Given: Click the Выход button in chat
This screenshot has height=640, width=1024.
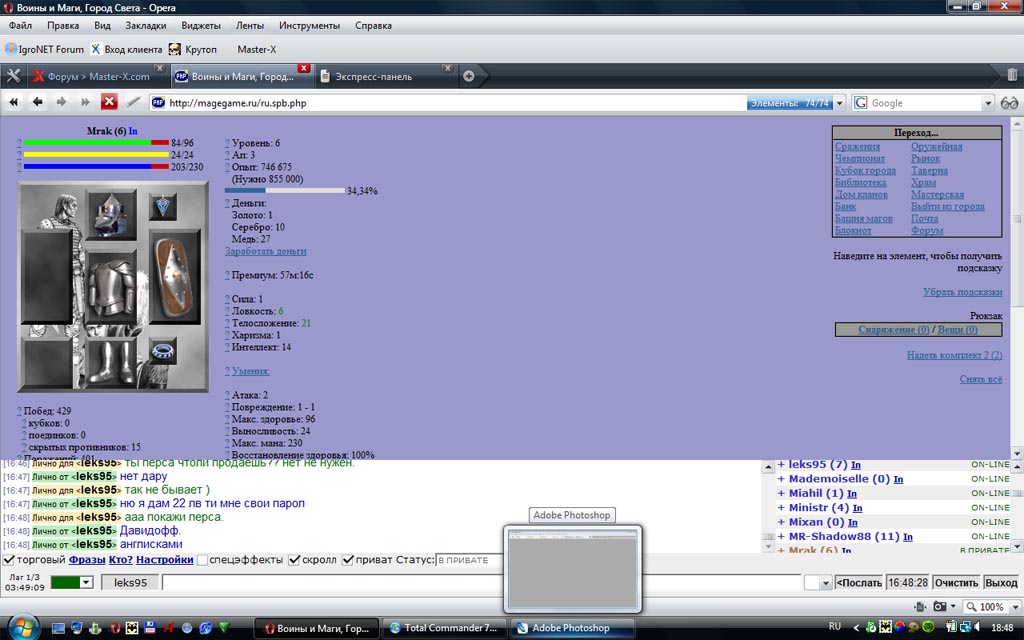Looking at the screenshot, I should tap(1001, 583).
